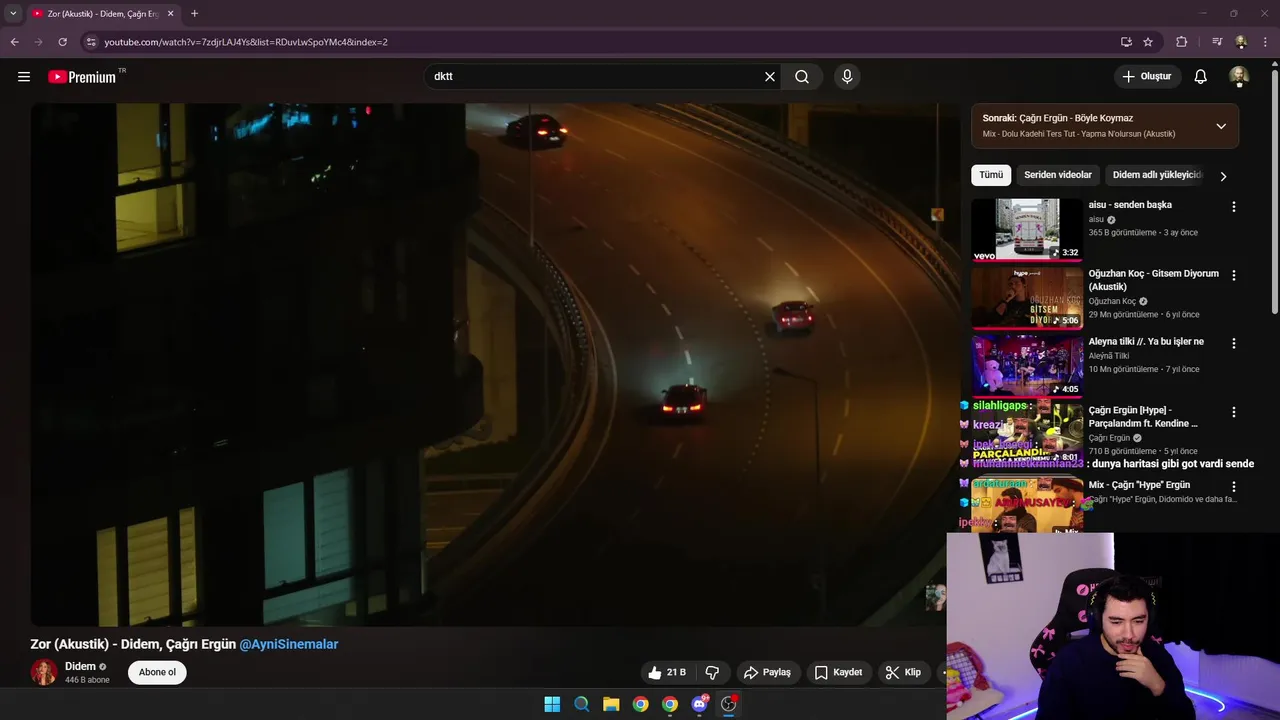
Task: Open the Didem channel avatar
Action: [x=44, y=672]
